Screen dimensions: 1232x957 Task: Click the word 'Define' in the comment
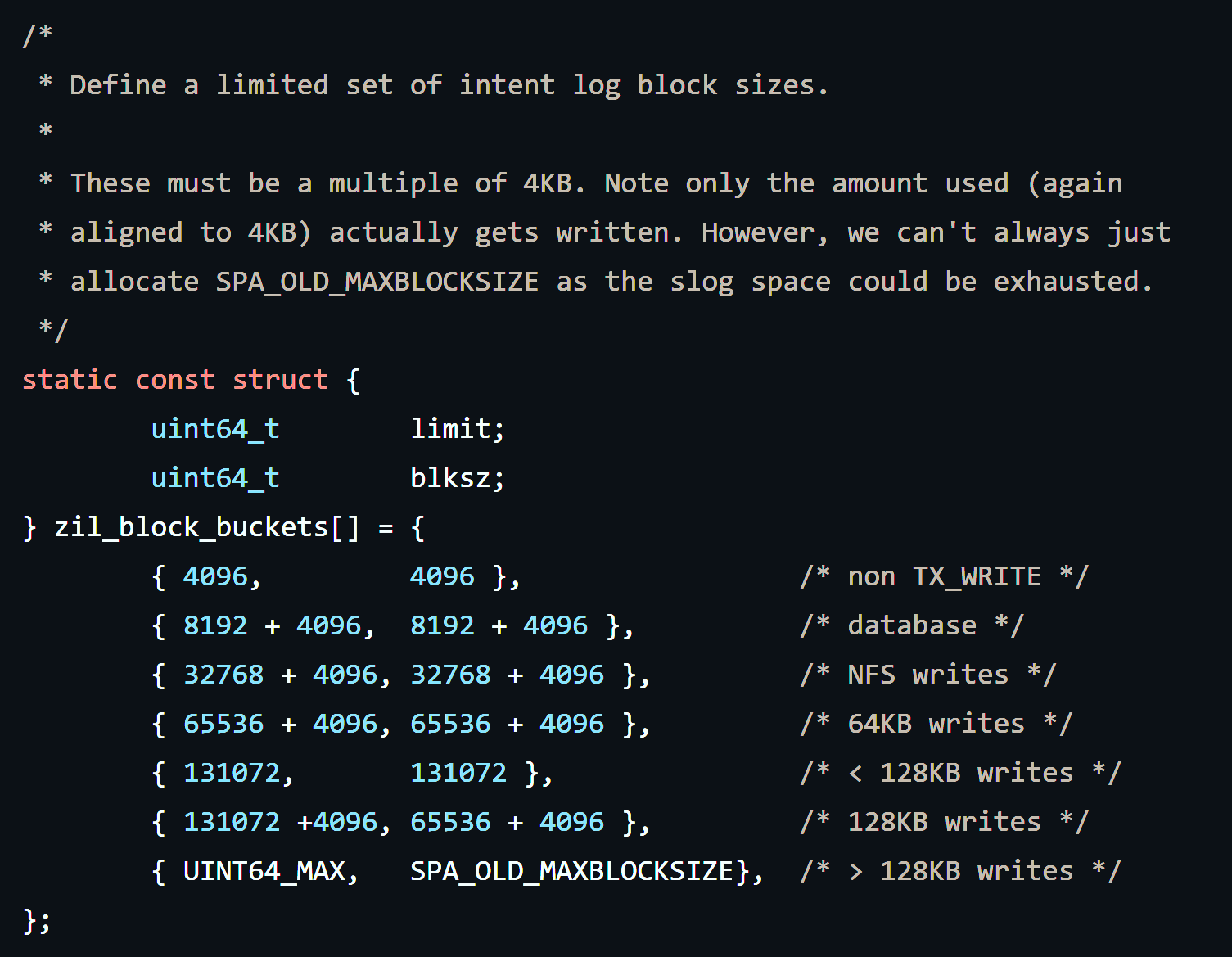pos(118,85)
